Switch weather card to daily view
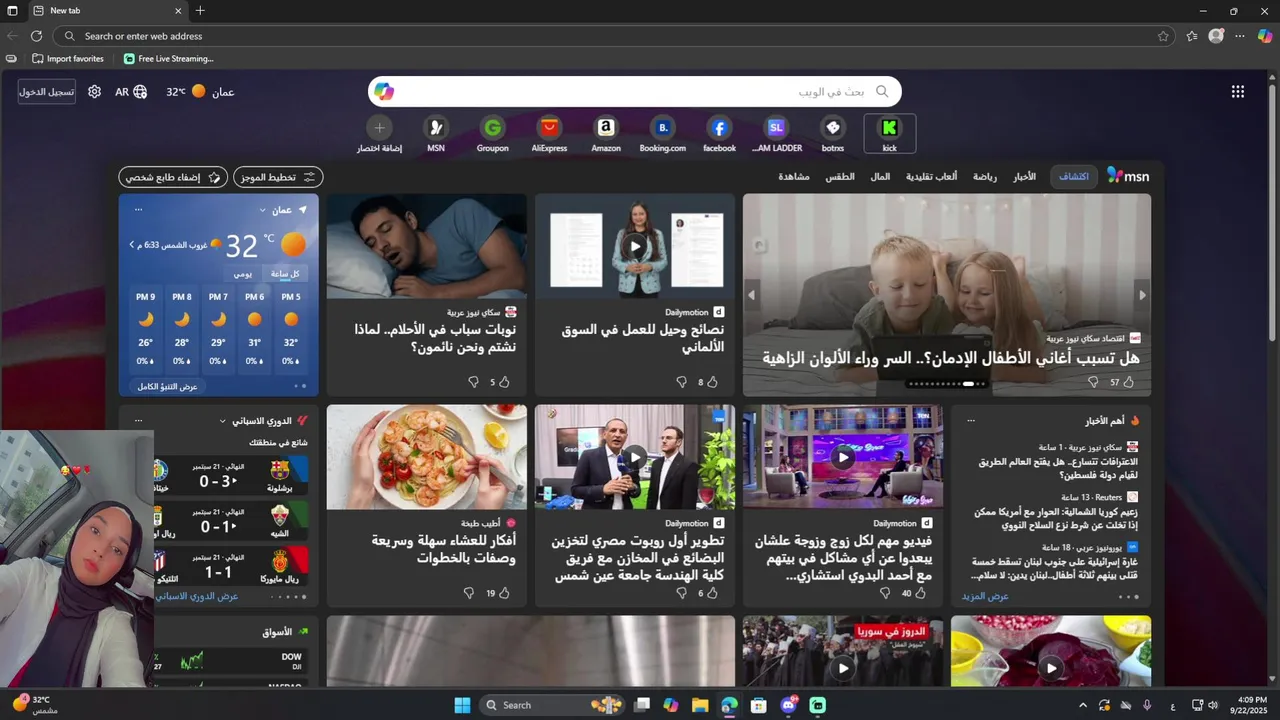 pos(243,273)
